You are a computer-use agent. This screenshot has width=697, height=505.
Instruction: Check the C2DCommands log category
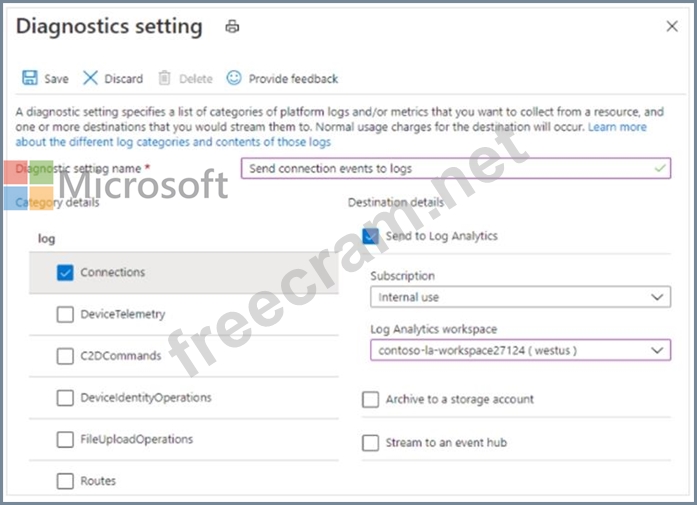point(65,356)
